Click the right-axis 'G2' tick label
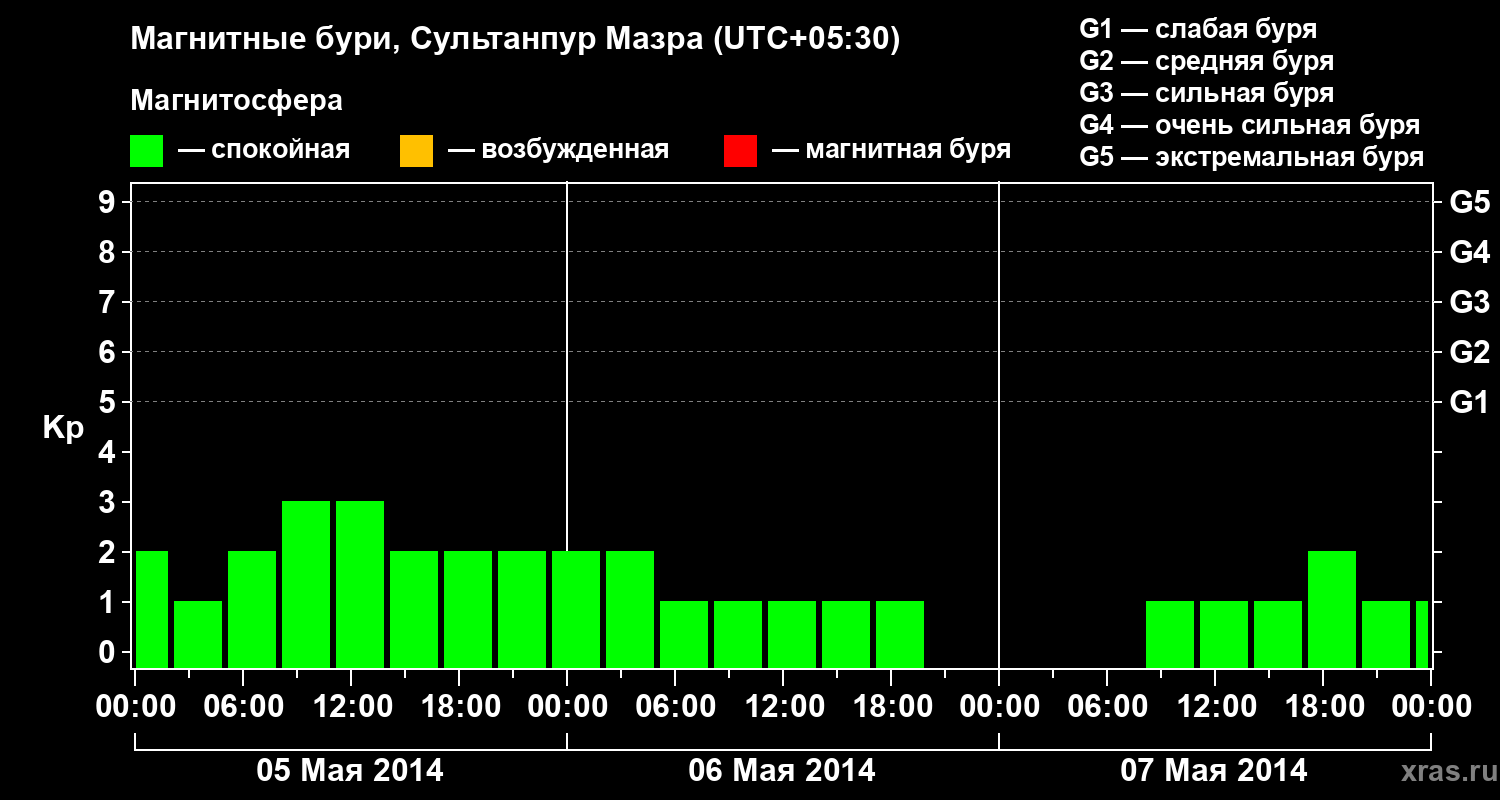The height and width of the screenshot is (800, 1500). [x=1469, y=353]
